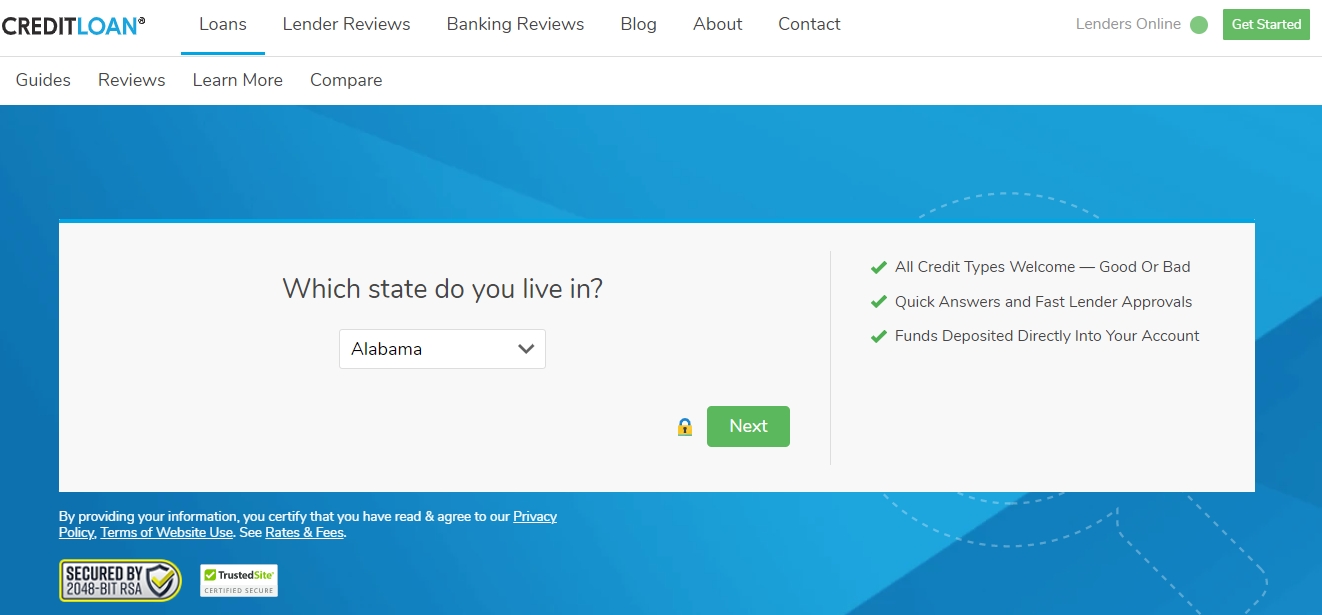Click the Secured by 2048-bit RSA badge
Screen dimensions: 1322x615
pyautogui.click(x=120, y=580)
